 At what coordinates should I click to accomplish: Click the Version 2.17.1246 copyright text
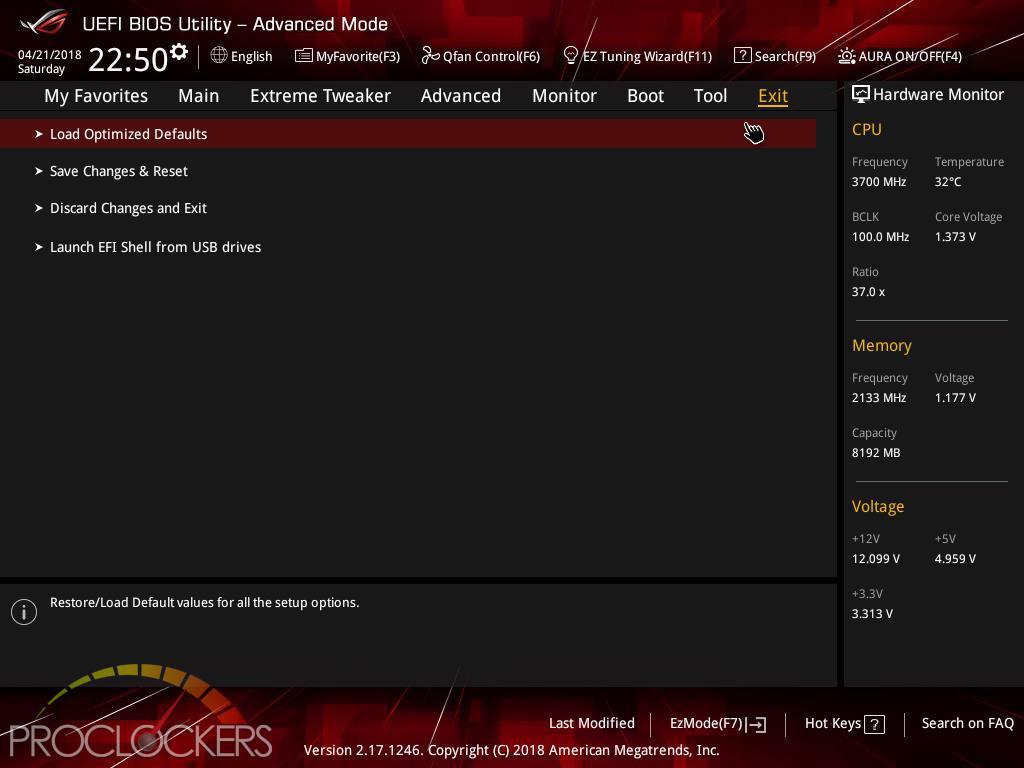511,750
